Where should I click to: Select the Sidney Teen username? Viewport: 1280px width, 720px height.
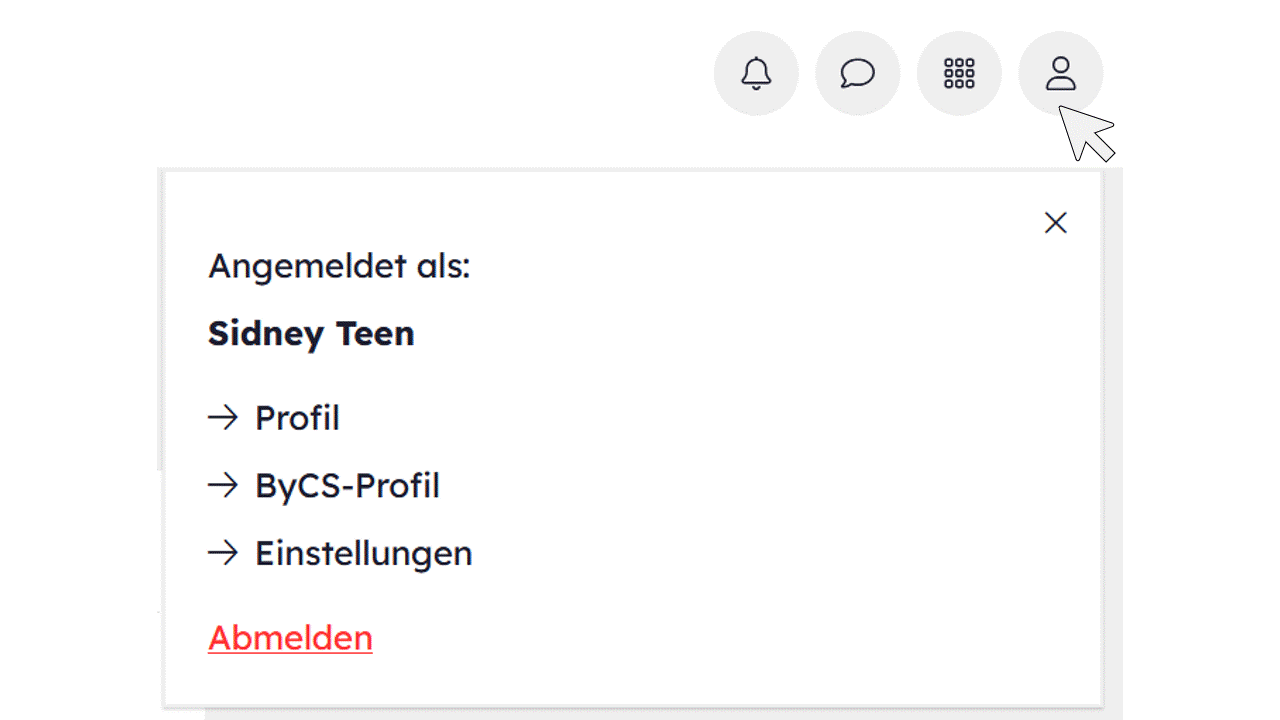pos(311,333)
